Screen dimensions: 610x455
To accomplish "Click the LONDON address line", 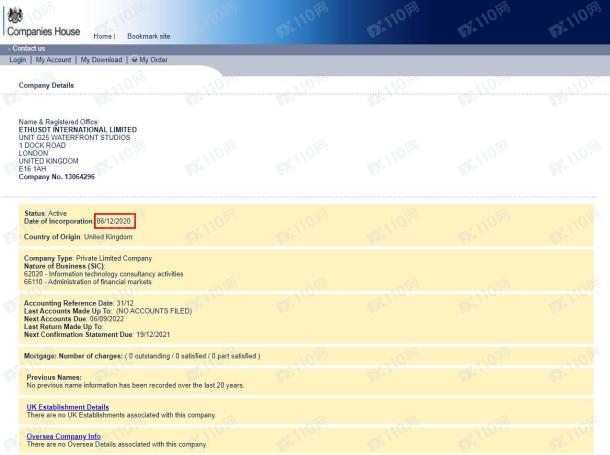I will tap(33, 153).
